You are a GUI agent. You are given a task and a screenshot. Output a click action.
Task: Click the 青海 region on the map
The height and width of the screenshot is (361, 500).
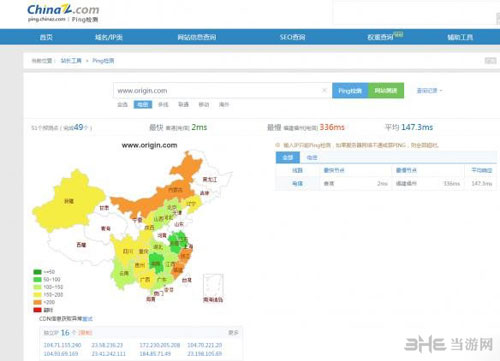105,229
